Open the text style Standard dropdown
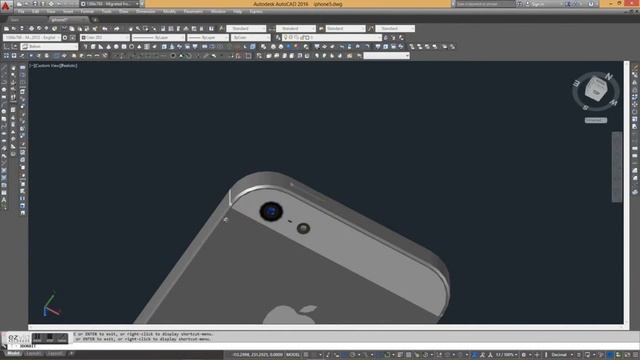640x360 pixels. coord(247,29)
